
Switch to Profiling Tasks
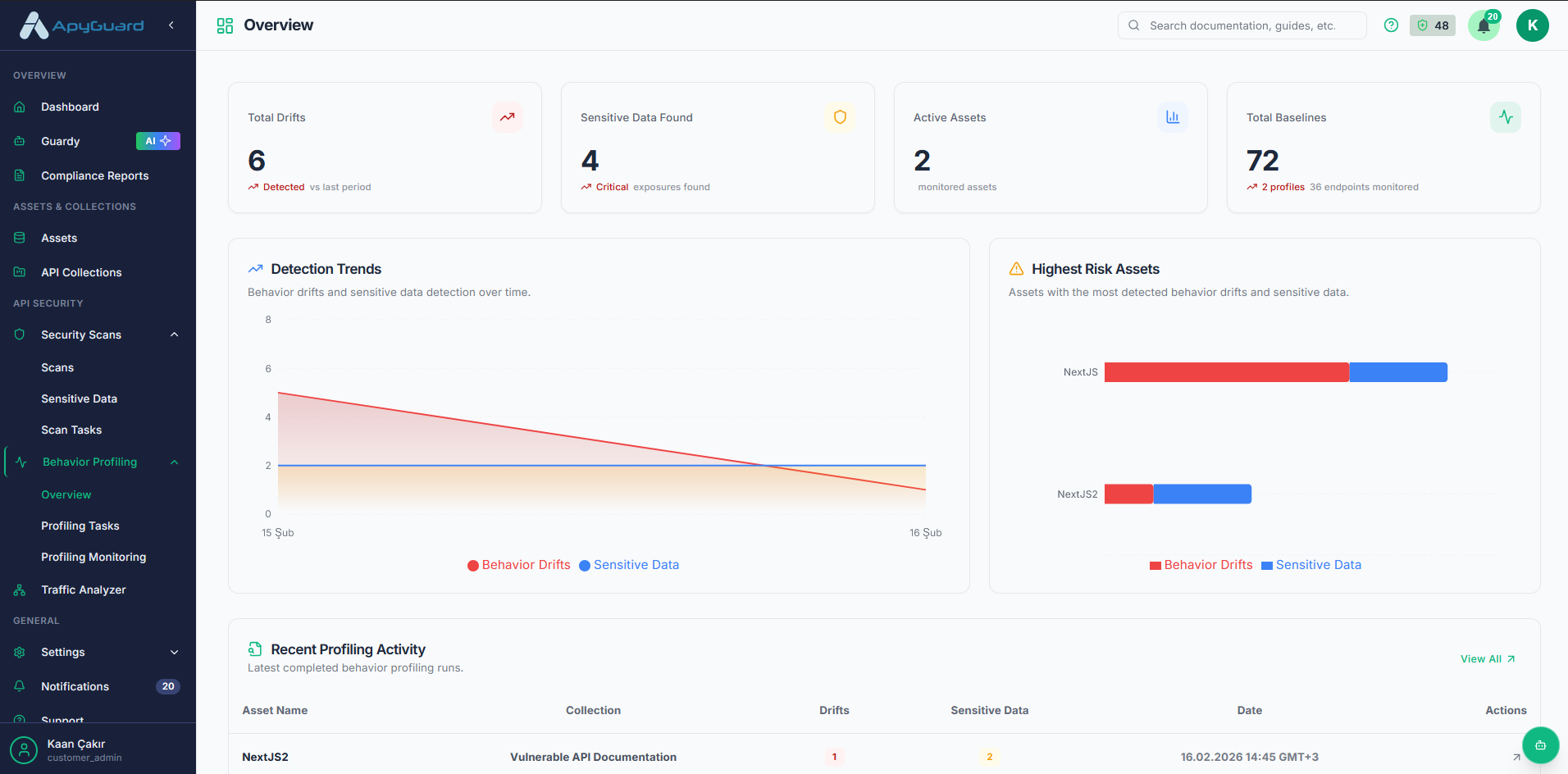(x=80, y=526)
